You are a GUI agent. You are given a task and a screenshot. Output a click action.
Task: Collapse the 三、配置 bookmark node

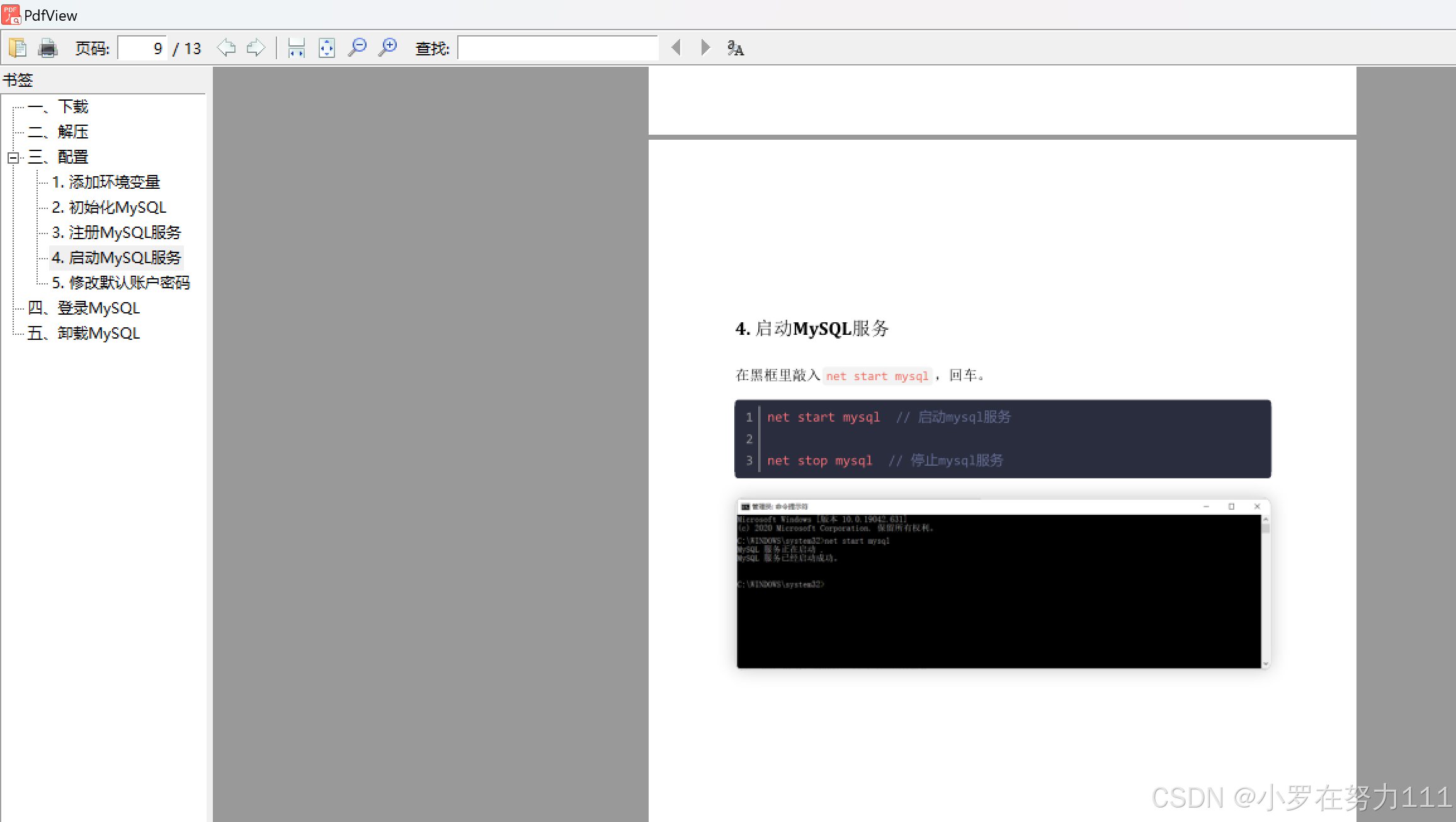tap(13, 157)
